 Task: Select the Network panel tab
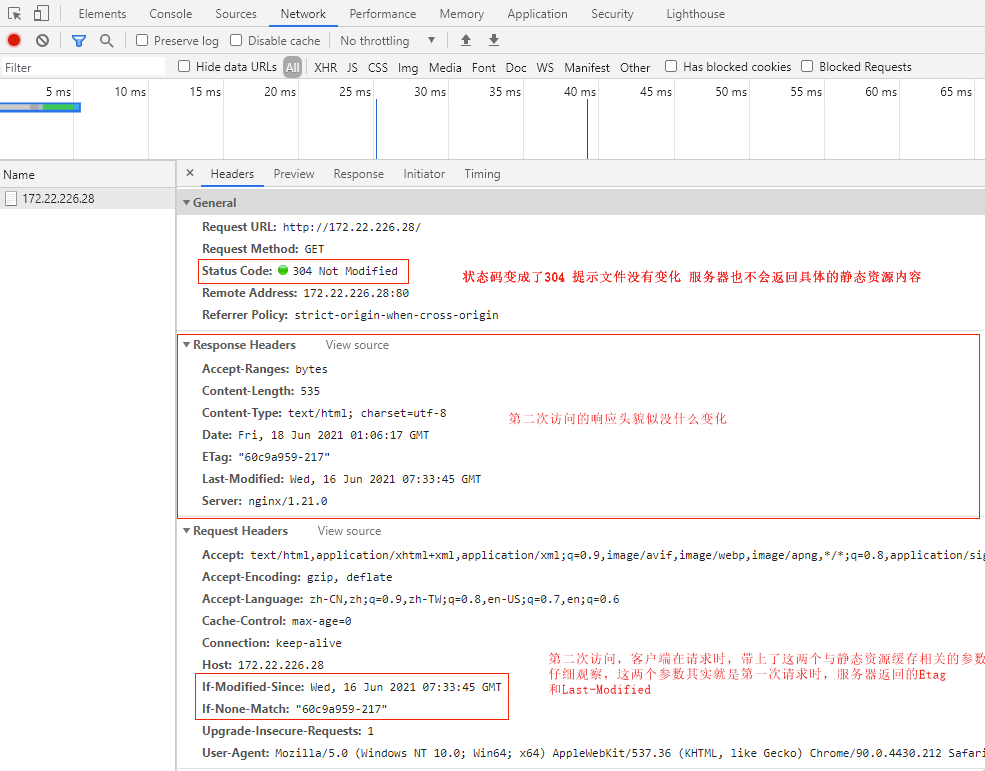pos(303,14)
